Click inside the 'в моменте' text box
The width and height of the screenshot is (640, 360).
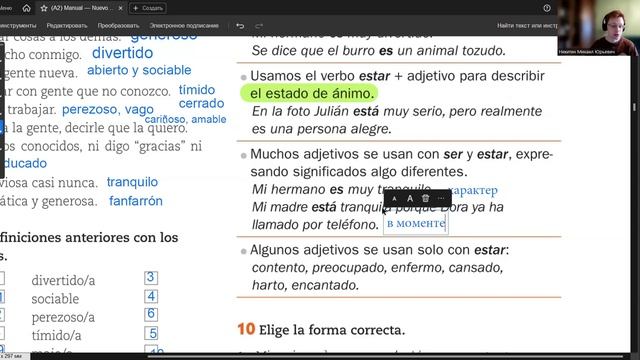coord(416,224)
